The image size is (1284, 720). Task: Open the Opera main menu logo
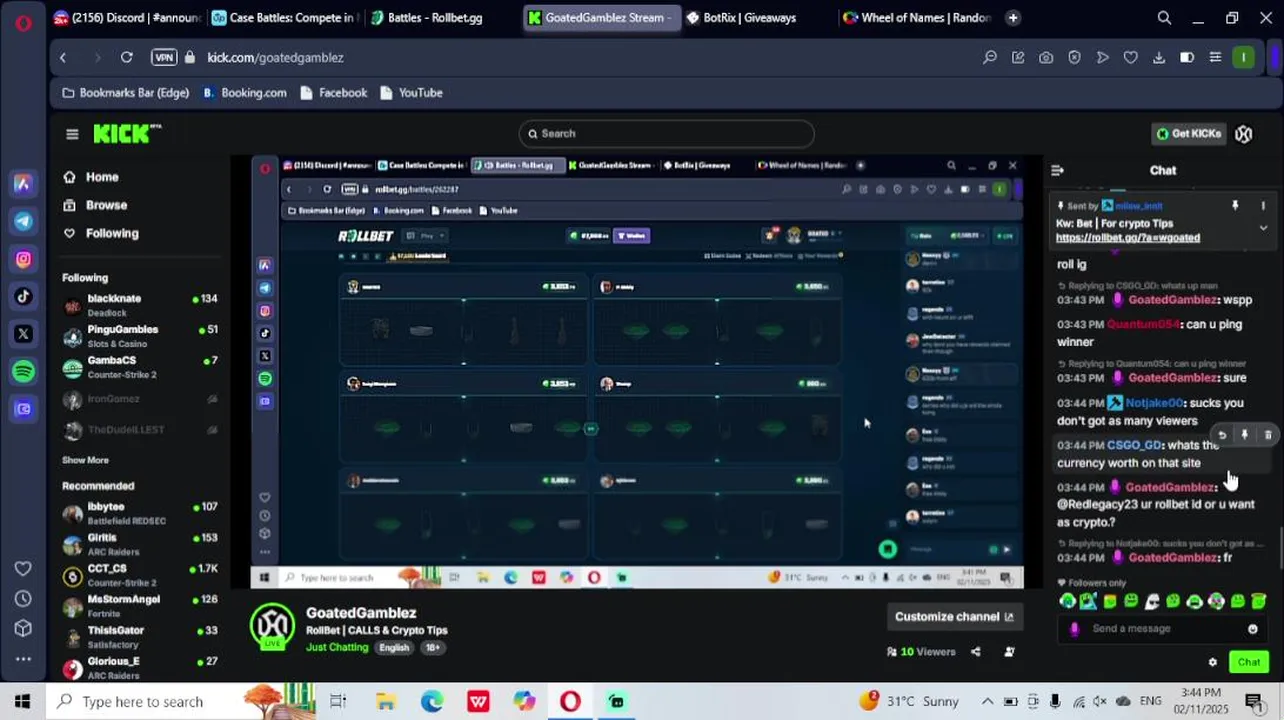pyautogui.click(x=23, y=21)
